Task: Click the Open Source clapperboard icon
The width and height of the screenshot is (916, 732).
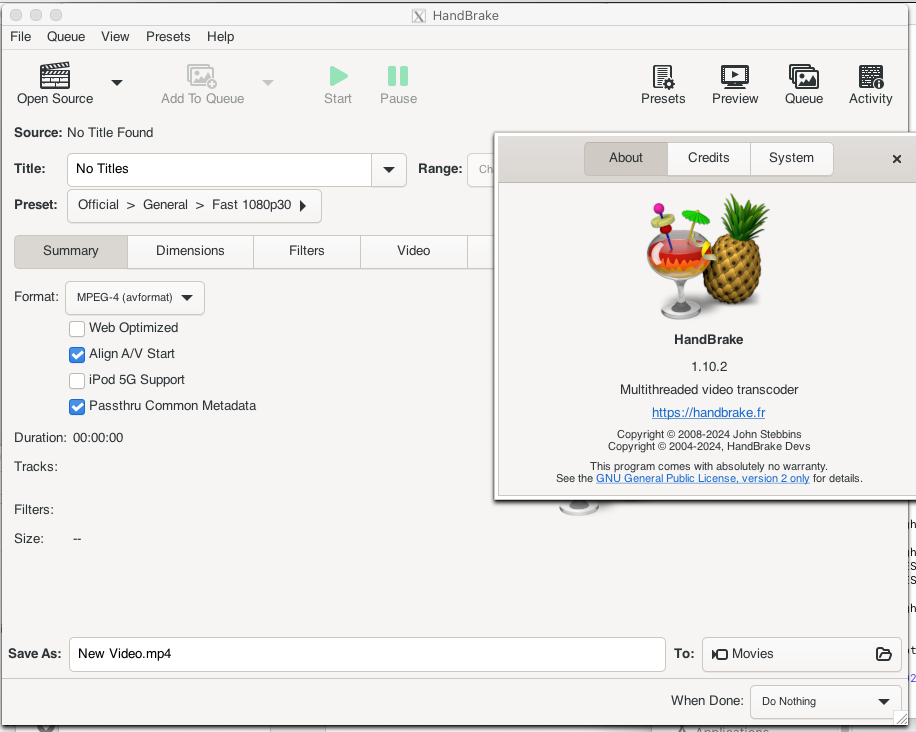Action: [55, 75]
